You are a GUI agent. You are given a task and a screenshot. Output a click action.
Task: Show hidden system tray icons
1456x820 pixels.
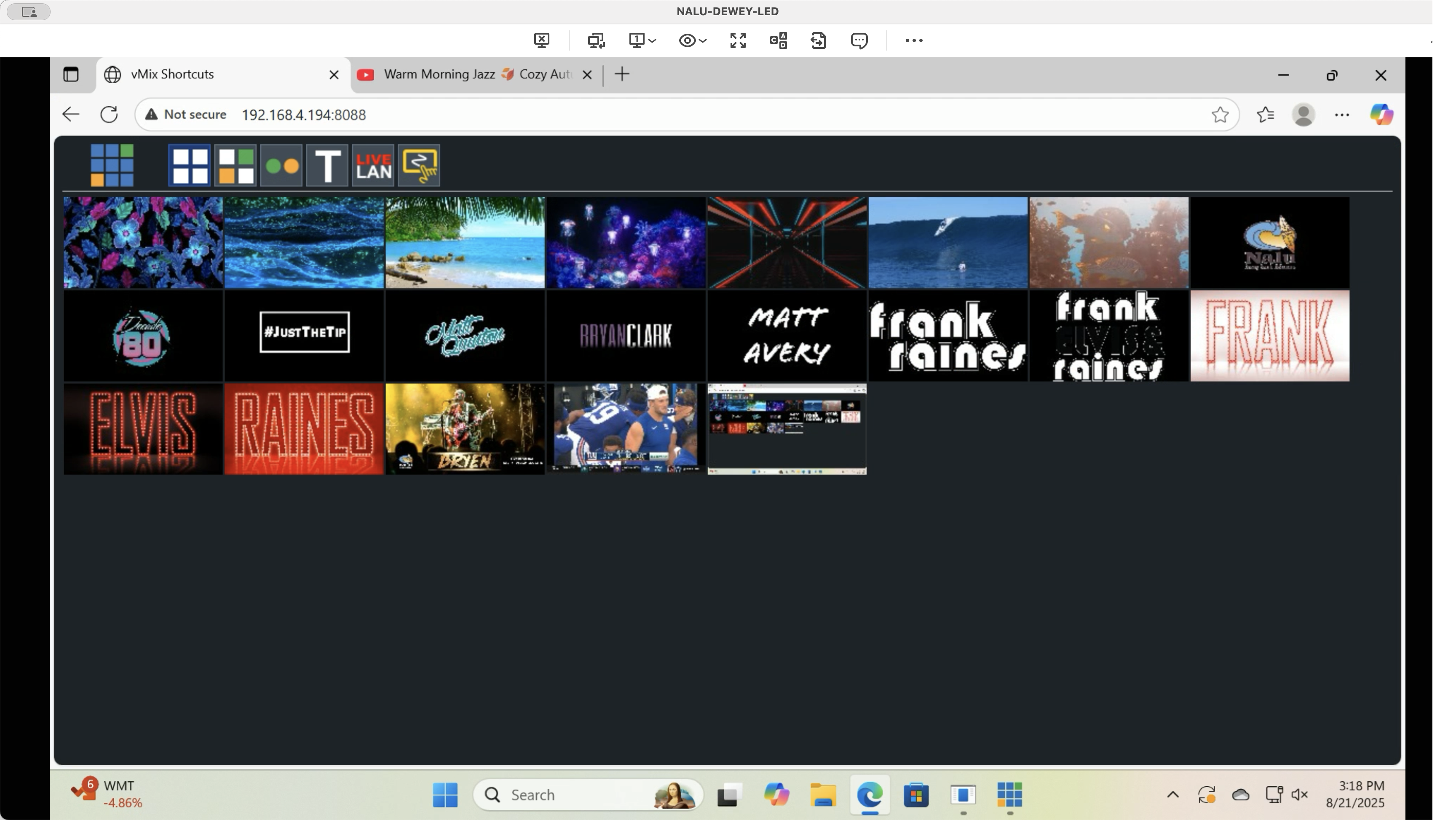[1173, 795]
